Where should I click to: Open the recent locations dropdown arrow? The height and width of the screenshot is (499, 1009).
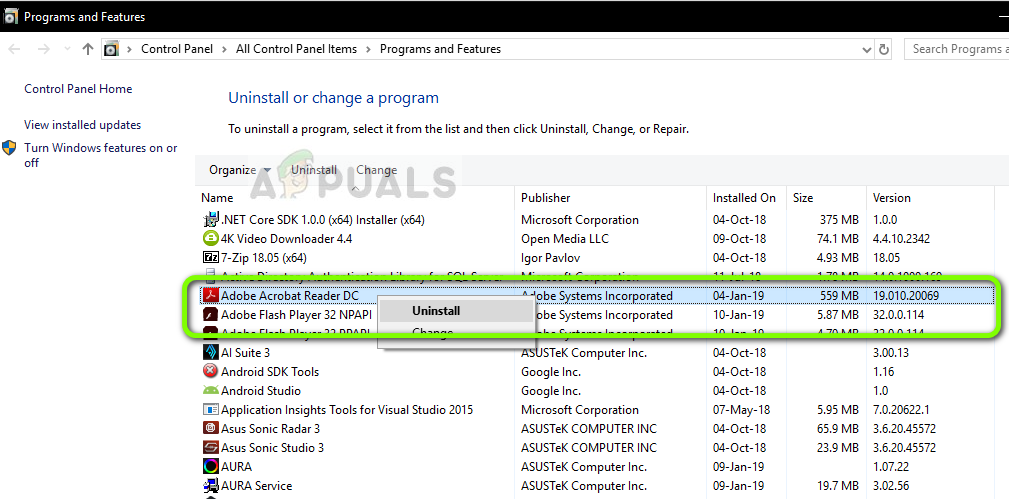[x=68, y=49]
